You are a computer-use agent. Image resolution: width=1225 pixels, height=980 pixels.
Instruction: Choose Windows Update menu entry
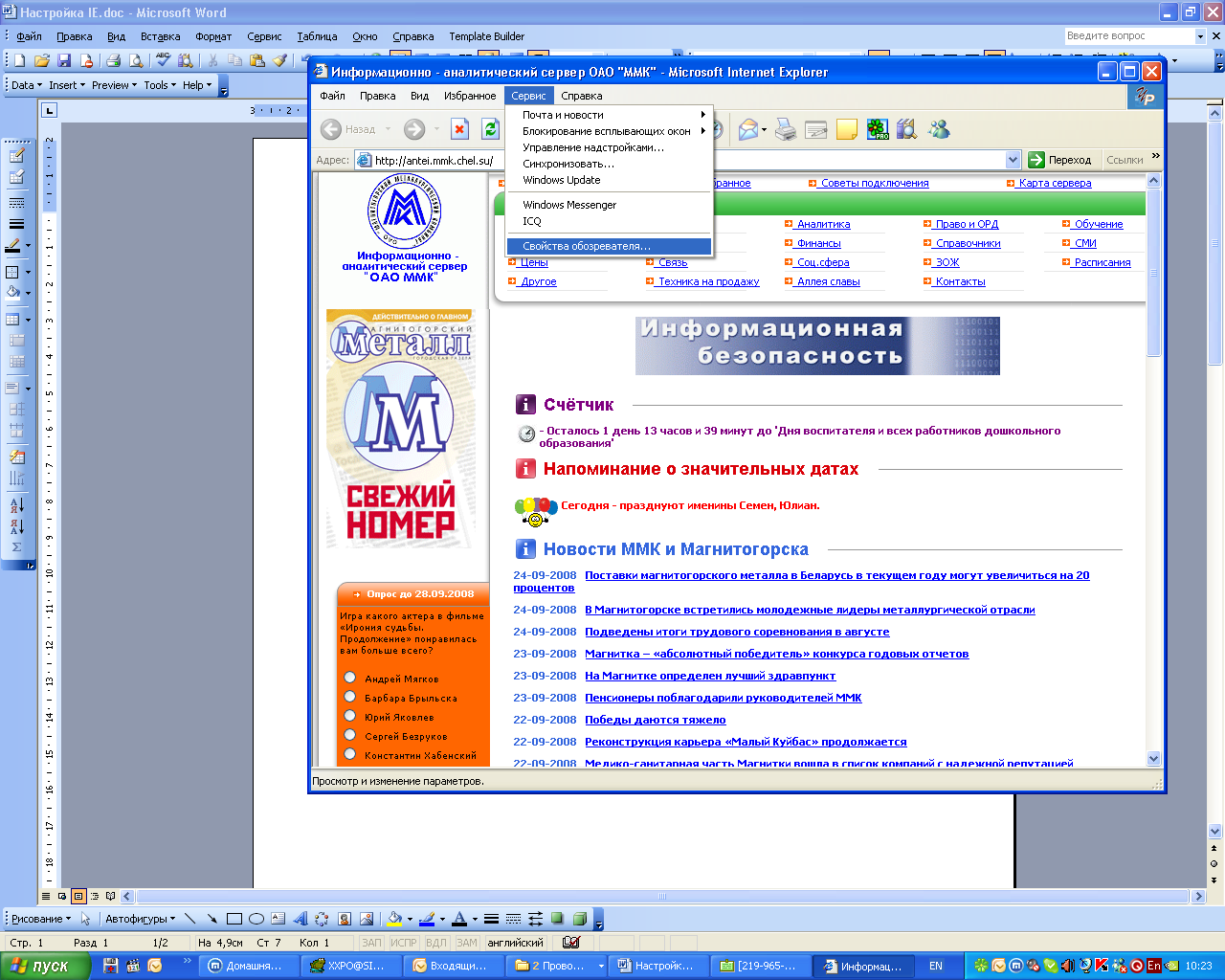click(610, 180)
